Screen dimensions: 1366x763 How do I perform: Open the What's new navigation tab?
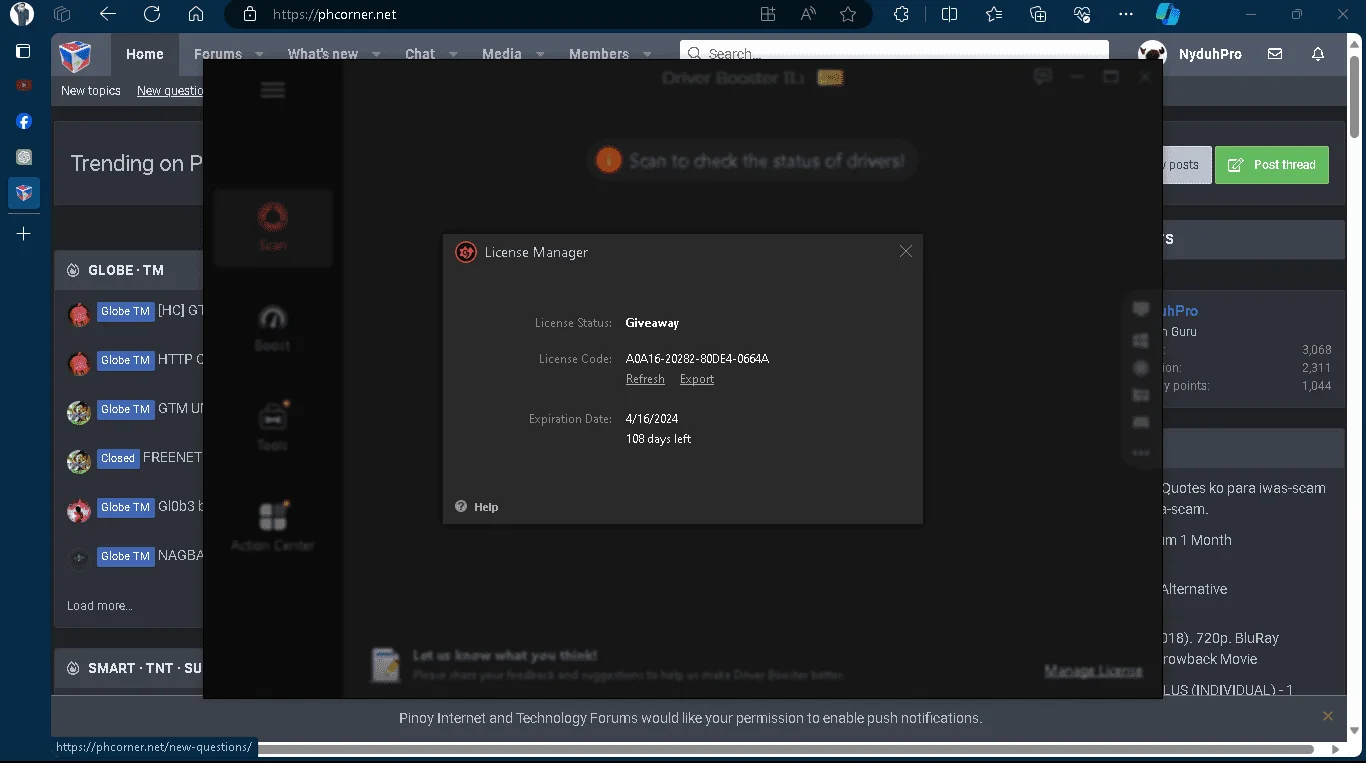pos(322,54)
